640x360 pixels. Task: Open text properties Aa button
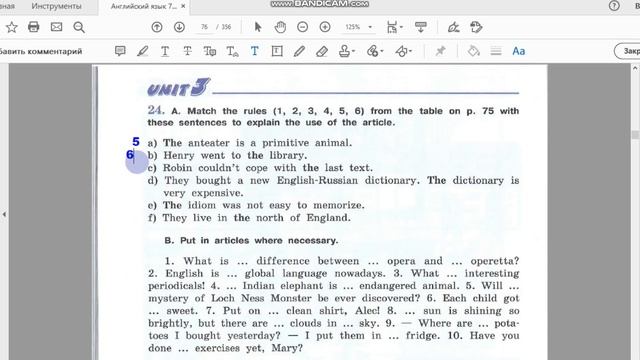tap(518, 51)
